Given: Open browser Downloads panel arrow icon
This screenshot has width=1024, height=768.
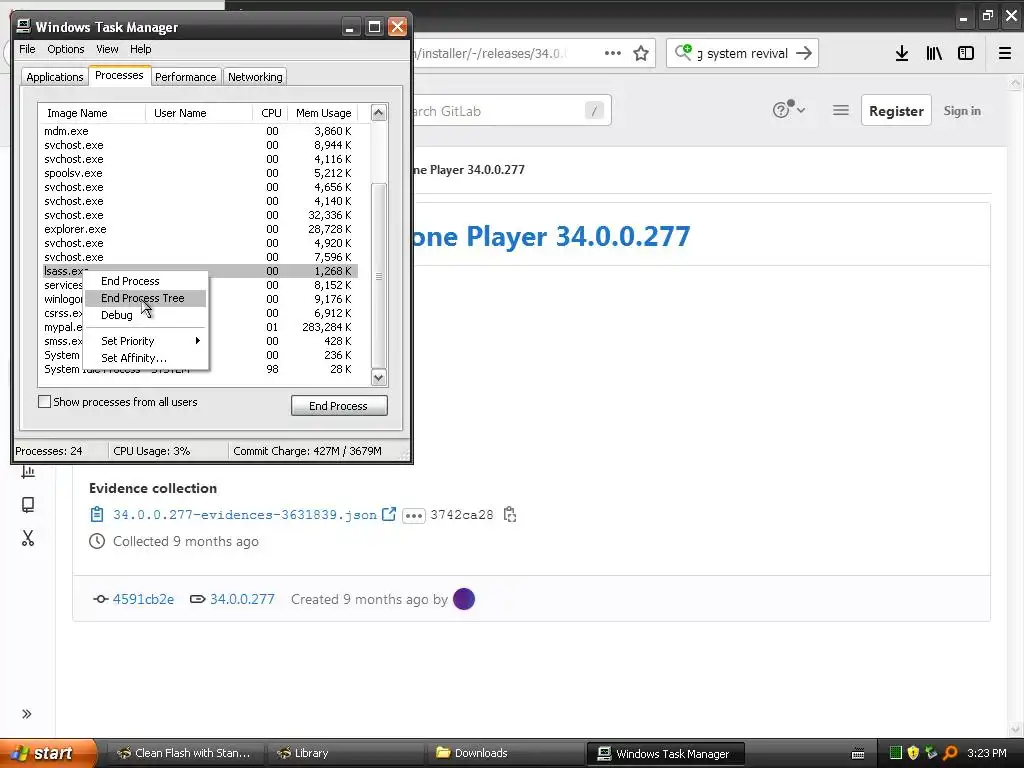Looking at the screenshot, I should (902, 54).
